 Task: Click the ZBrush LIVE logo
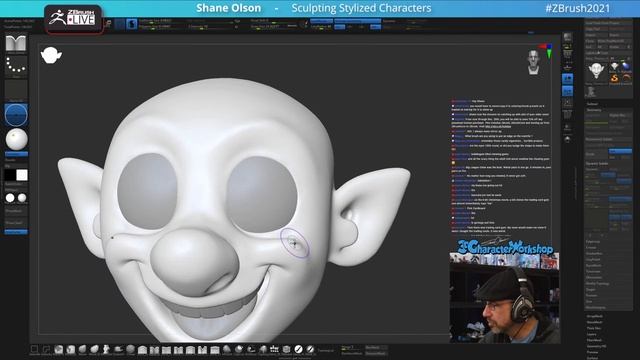click(73, 18)
